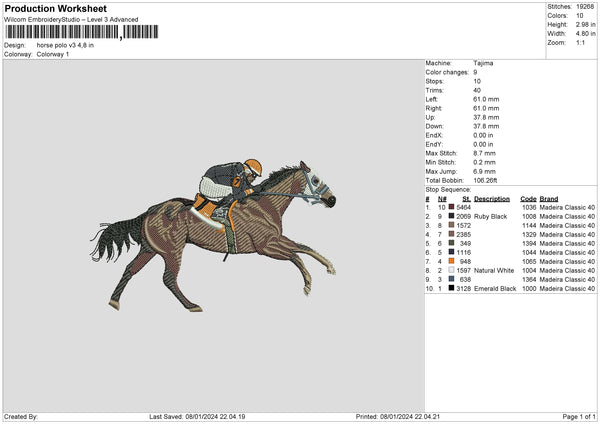Select the dark navy swatch for thread 1116

point(453,252)
